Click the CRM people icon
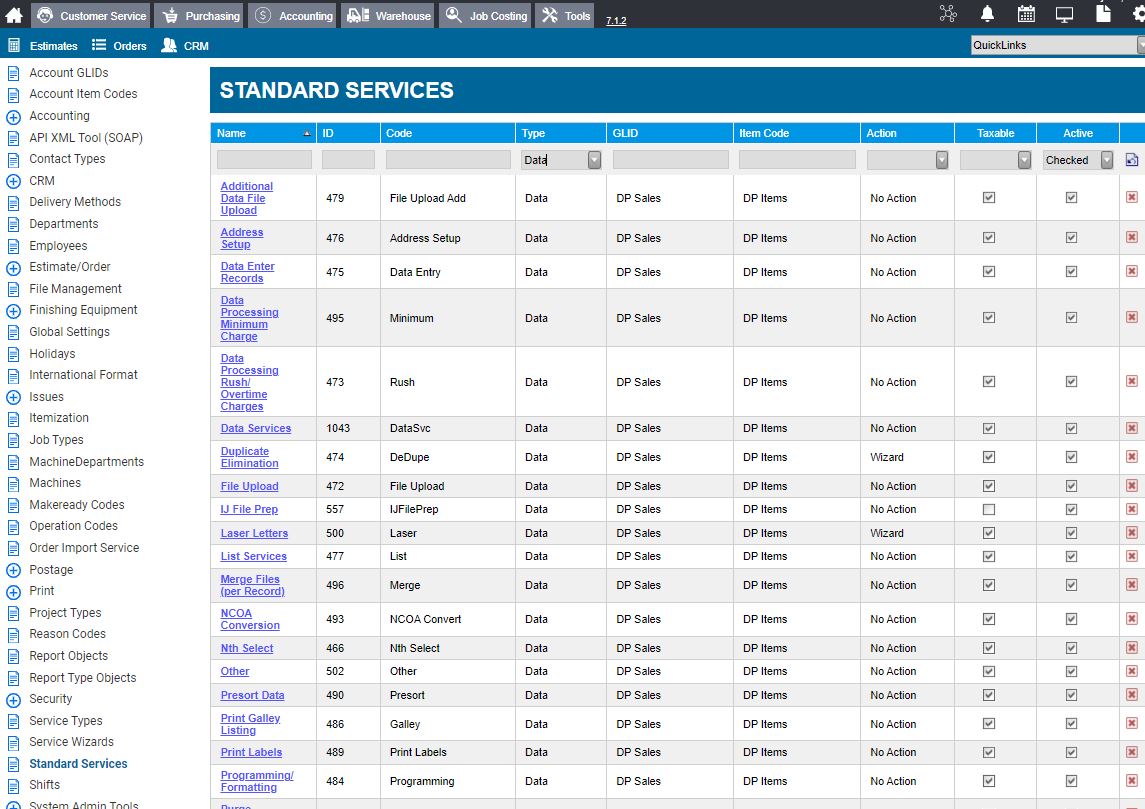Viewport: 1145px width, 809px height. (x=169, y=45)
